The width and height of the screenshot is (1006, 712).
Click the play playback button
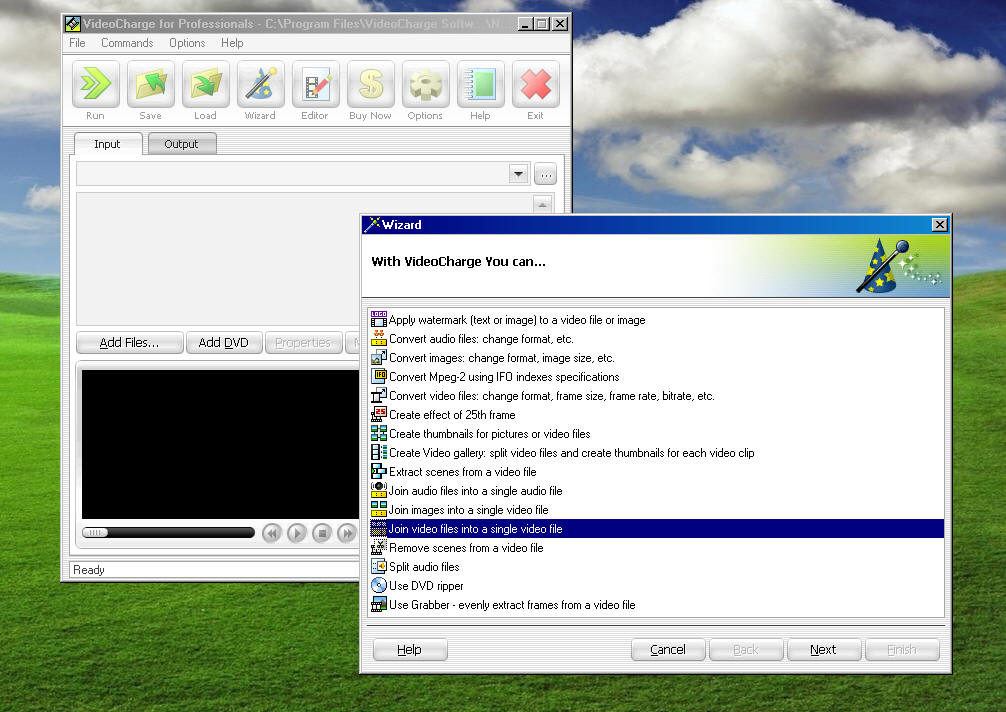click(297, 533)
